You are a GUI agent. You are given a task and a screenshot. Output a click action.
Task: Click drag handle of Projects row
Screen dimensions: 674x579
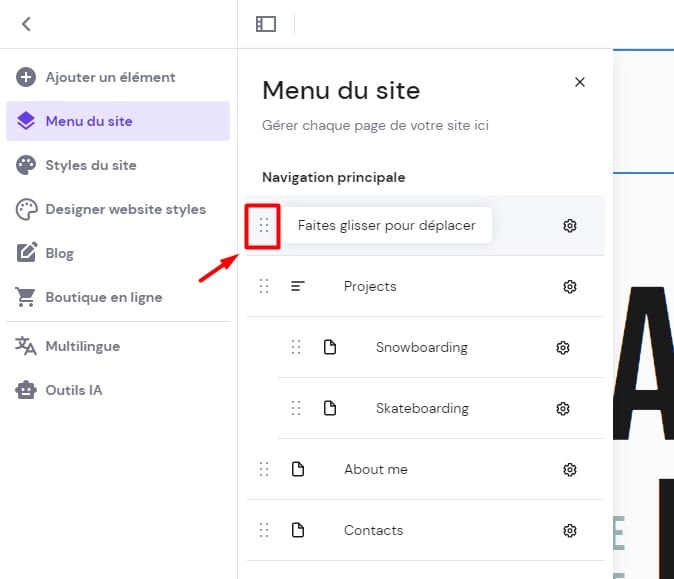click(x=264, y=286)
